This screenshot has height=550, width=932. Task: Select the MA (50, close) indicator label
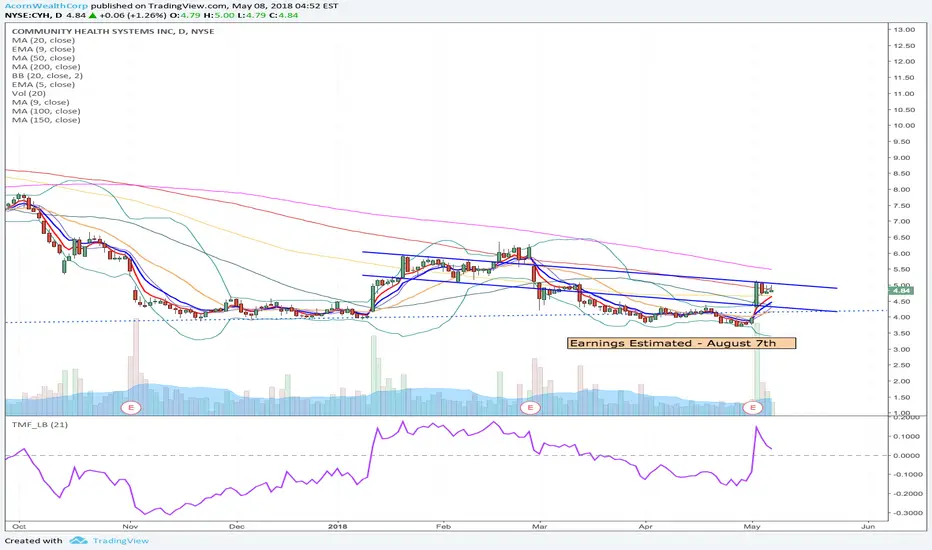click(x=43, y=58)
